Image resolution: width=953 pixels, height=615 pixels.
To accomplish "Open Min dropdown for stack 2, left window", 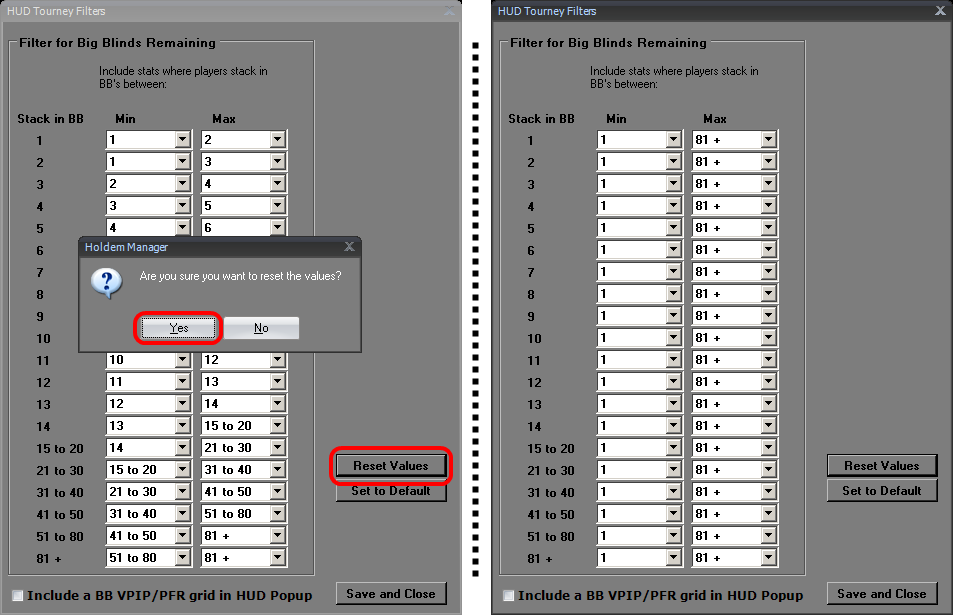I will click(x=183, y=162).
